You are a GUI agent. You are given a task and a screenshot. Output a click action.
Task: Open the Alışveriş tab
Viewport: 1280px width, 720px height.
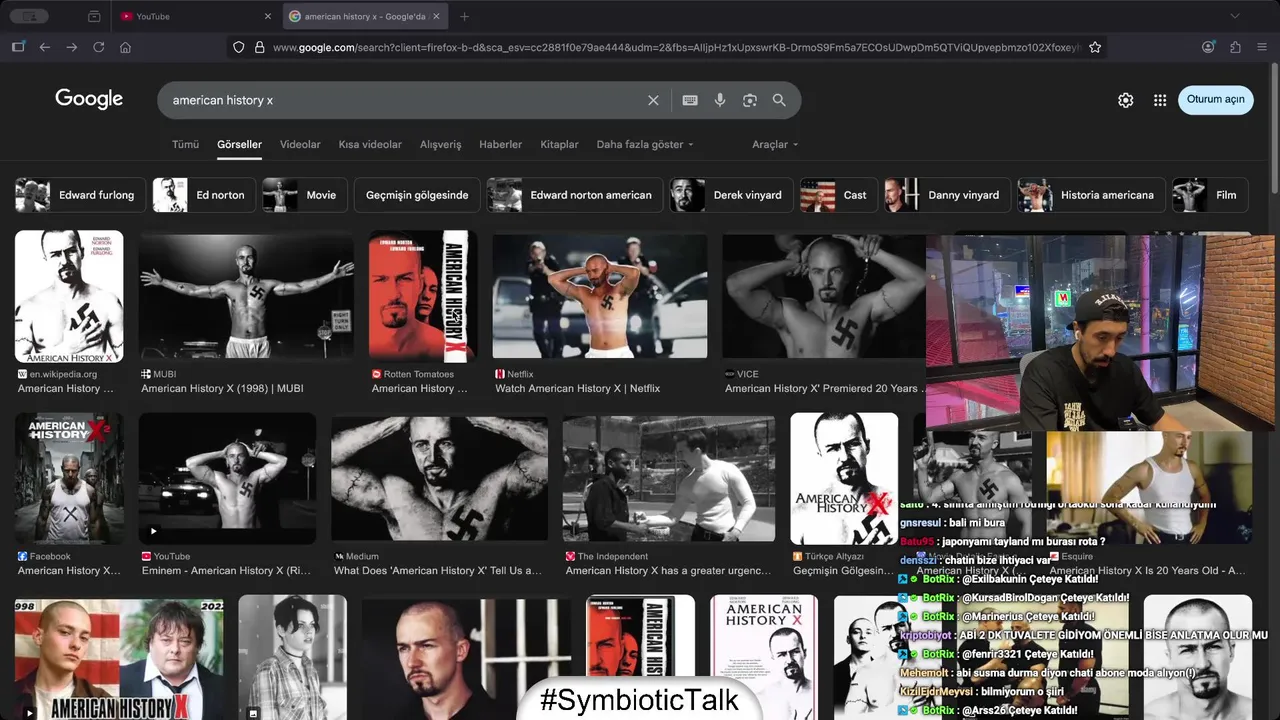440,144
